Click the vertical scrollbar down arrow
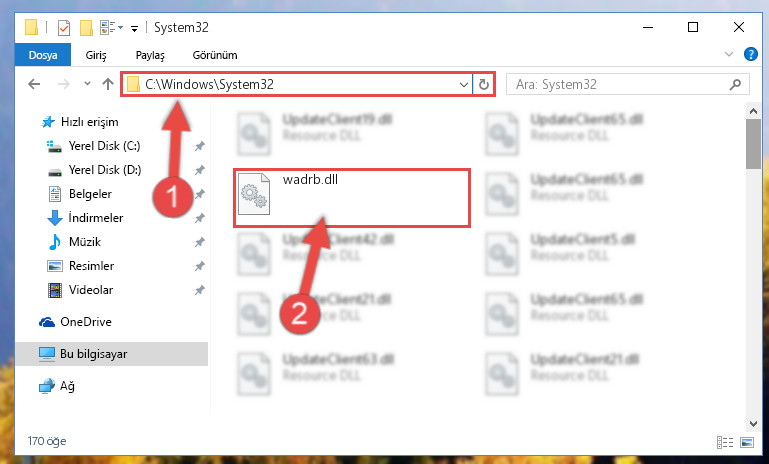Image resolution: width=769 pixels, height=464 pixels. [753, 424]
